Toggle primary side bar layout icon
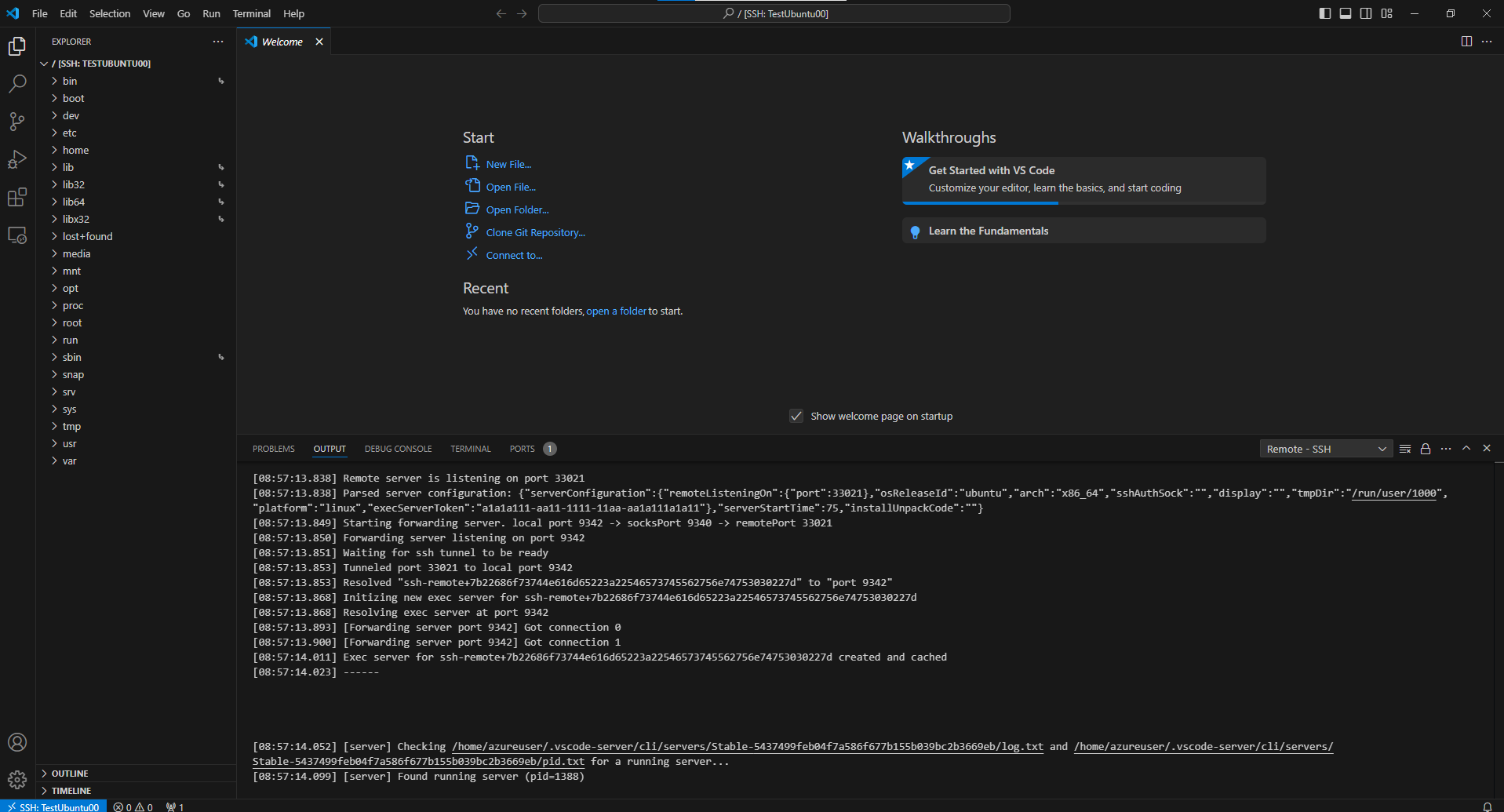Viewport: 1504px width, 812px height. [x=1325, y=13]
